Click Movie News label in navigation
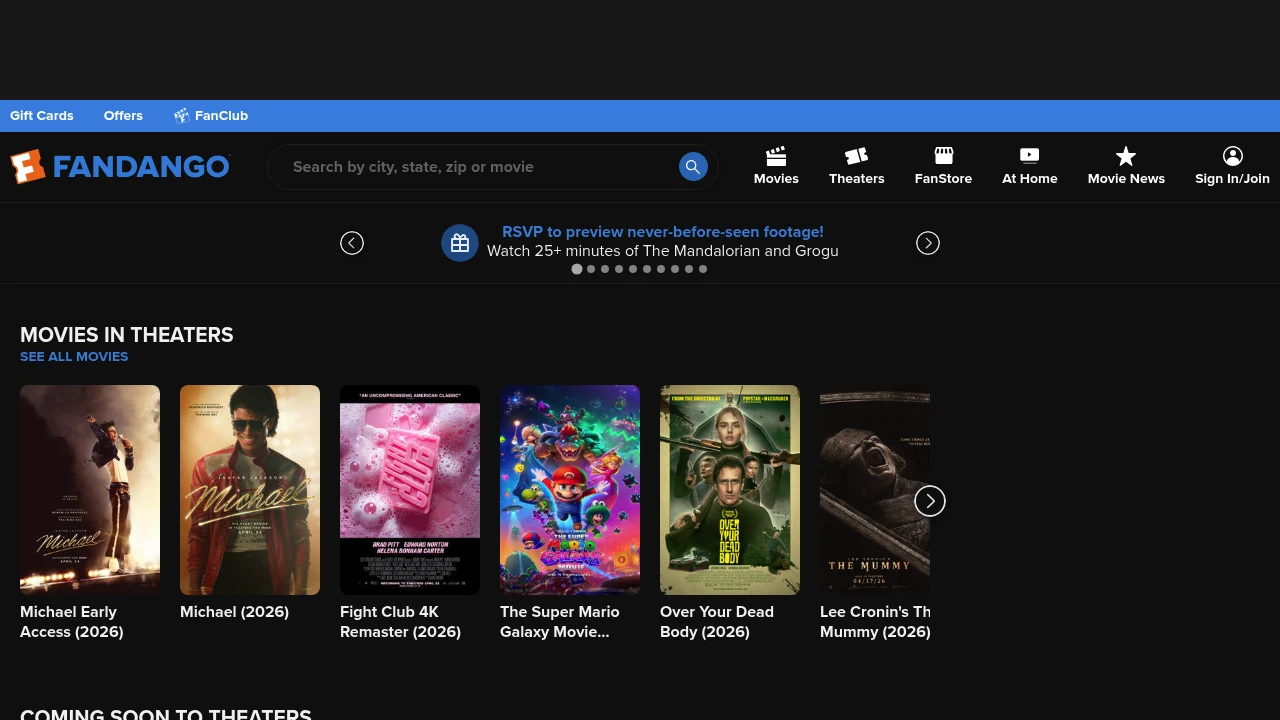This screenshot has height=720, width=1280. click(1126, 179)
